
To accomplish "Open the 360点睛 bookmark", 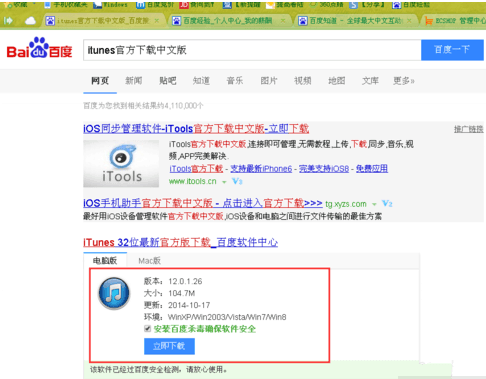I will [x=327, y=5].
